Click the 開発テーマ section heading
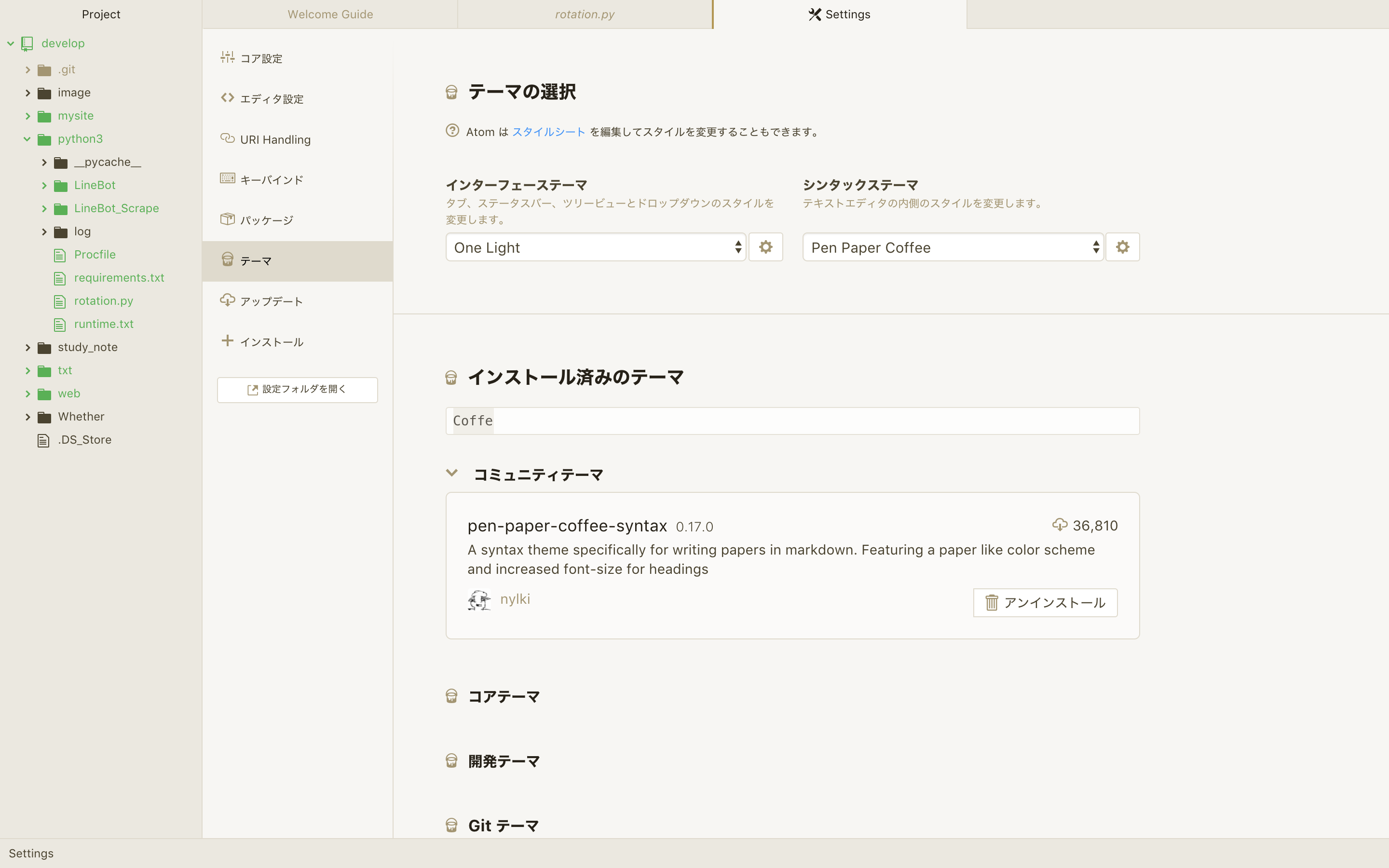 click(504, 761)
